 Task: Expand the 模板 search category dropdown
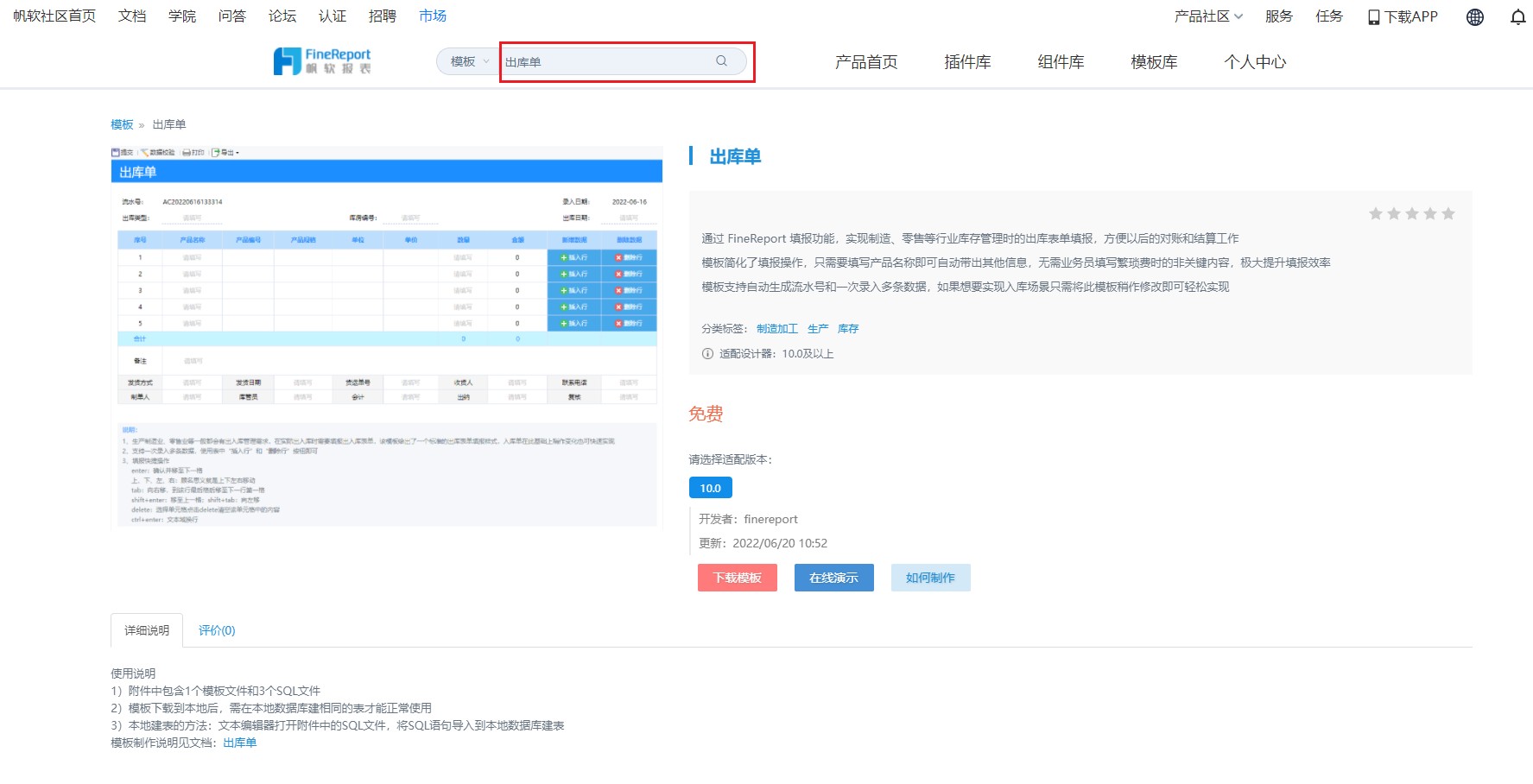click(466, 61)
